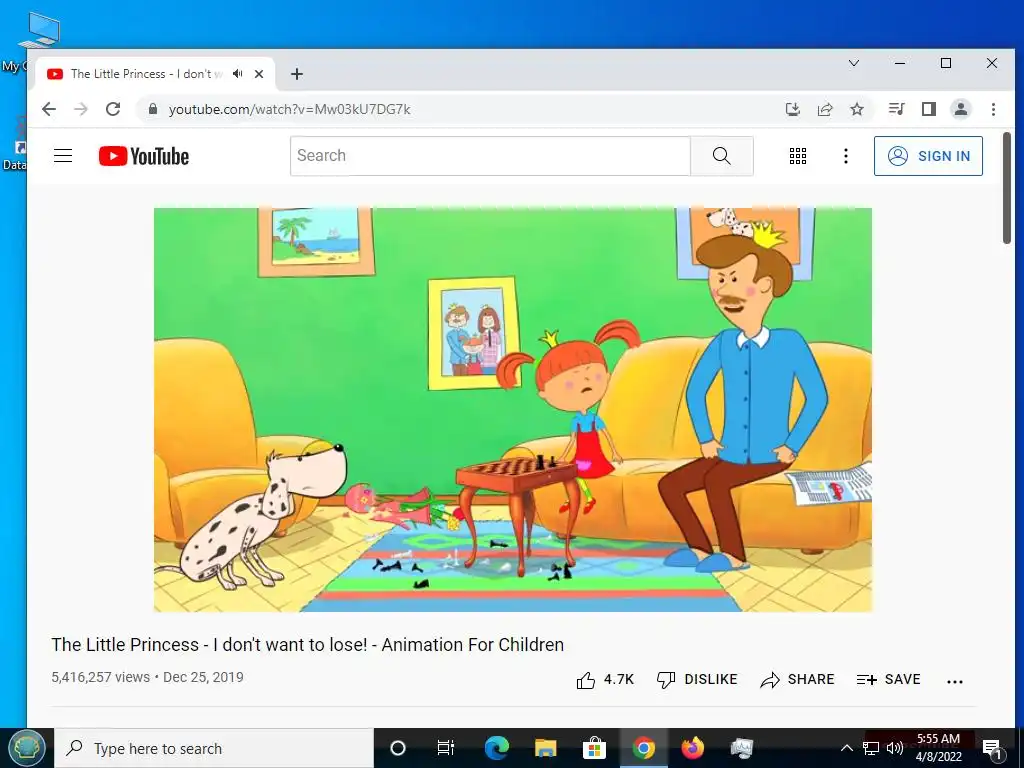
Task: Share this page icon in address bar
Action: (825, 109)
